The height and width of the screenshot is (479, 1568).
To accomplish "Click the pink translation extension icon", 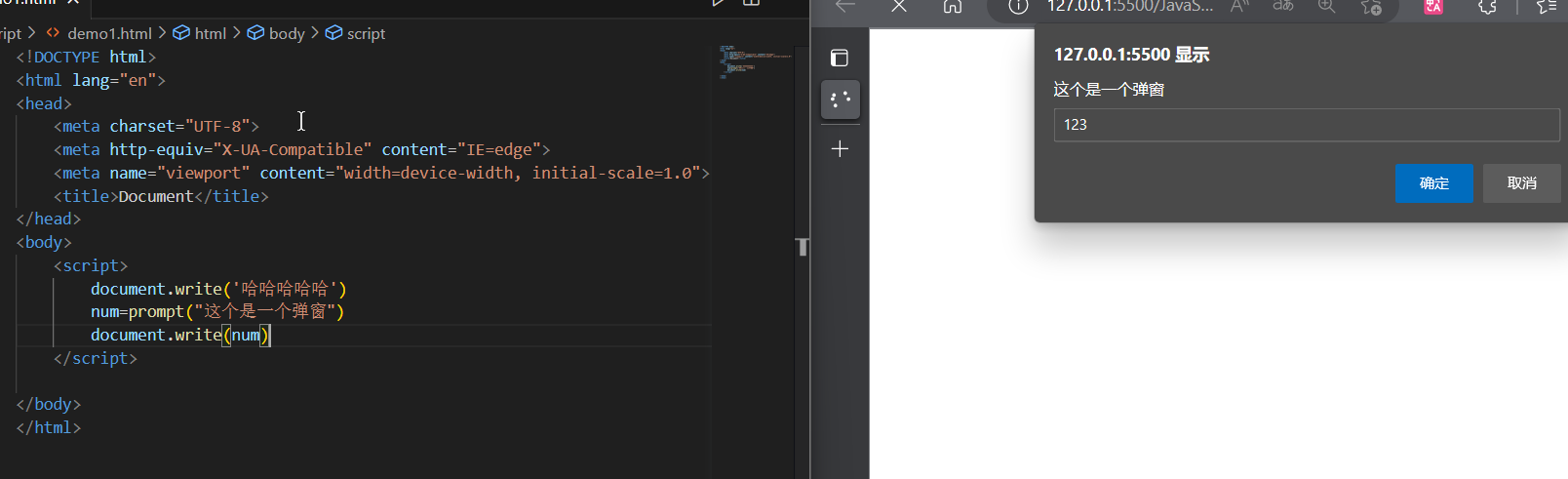I will coord(1433,7).
